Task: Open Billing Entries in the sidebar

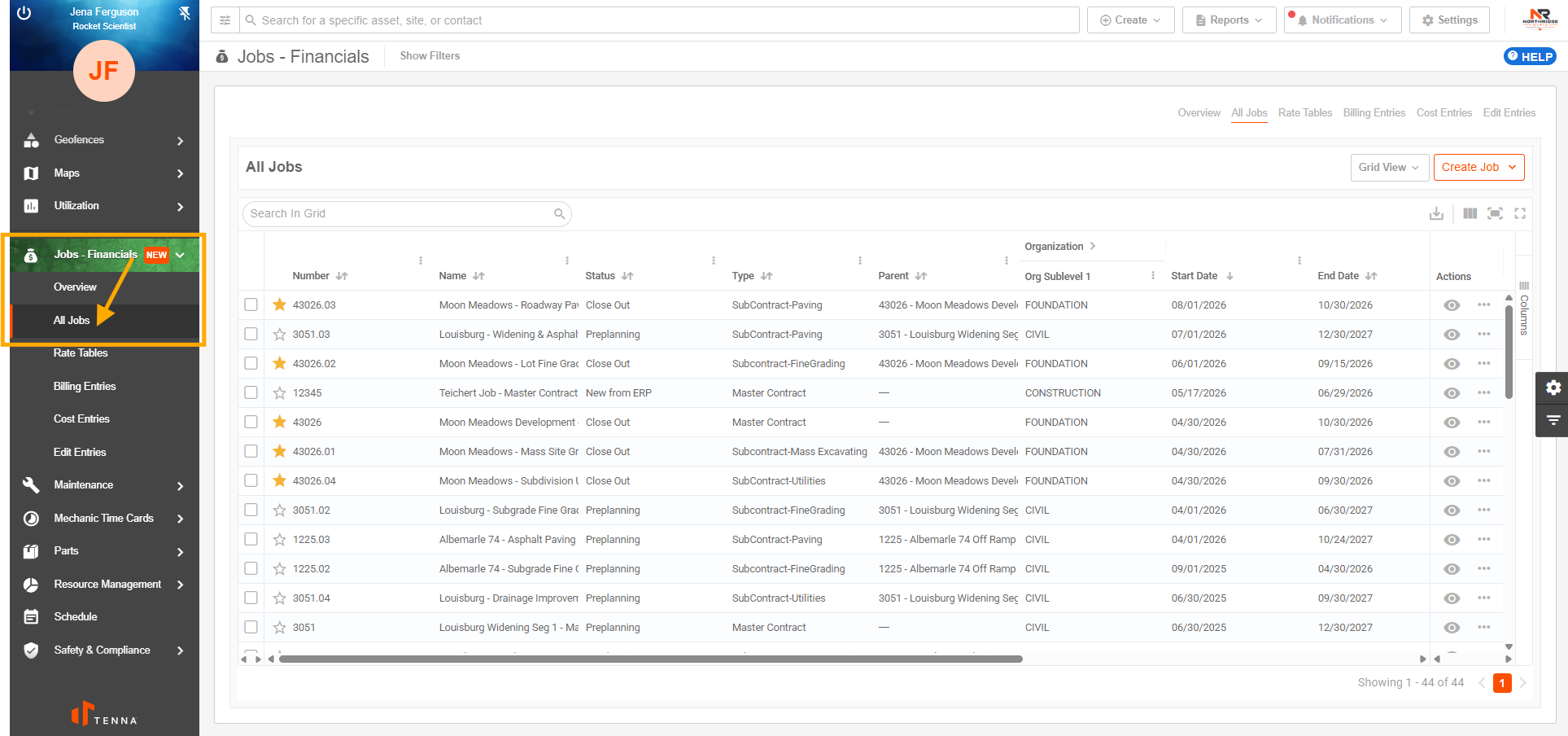Action: [85, 387]
